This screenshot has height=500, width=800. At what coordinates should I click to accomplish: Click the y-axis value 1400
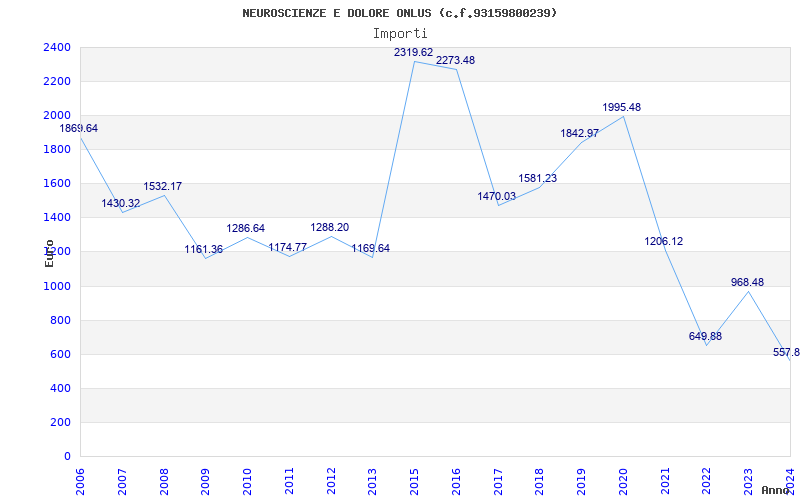[x=57, y=218]
